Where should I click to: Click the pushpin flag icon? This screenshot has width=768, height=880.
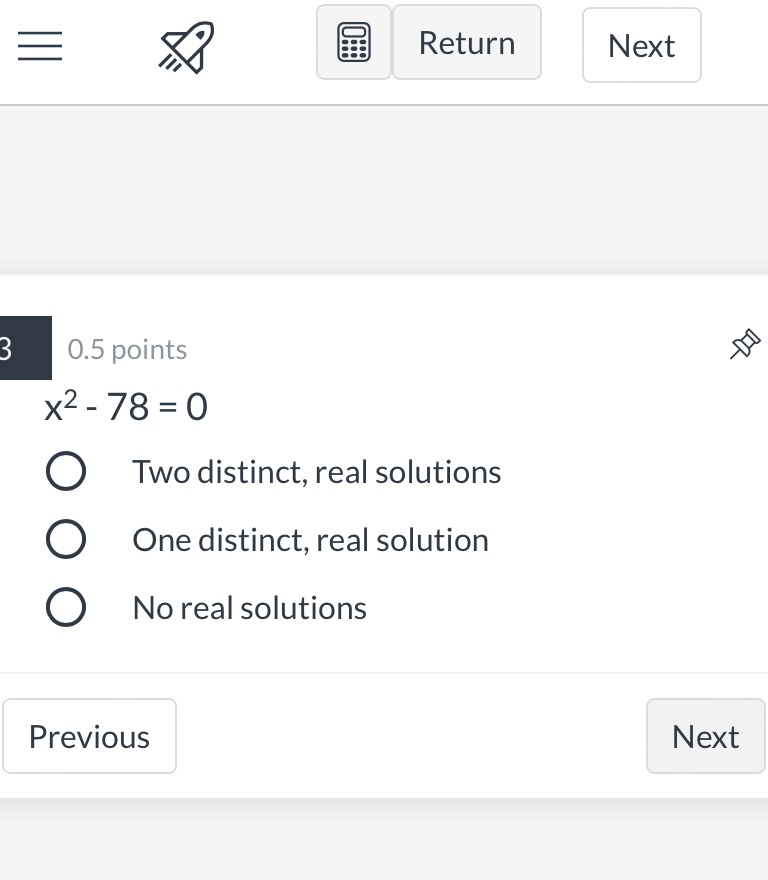point(745,345)
